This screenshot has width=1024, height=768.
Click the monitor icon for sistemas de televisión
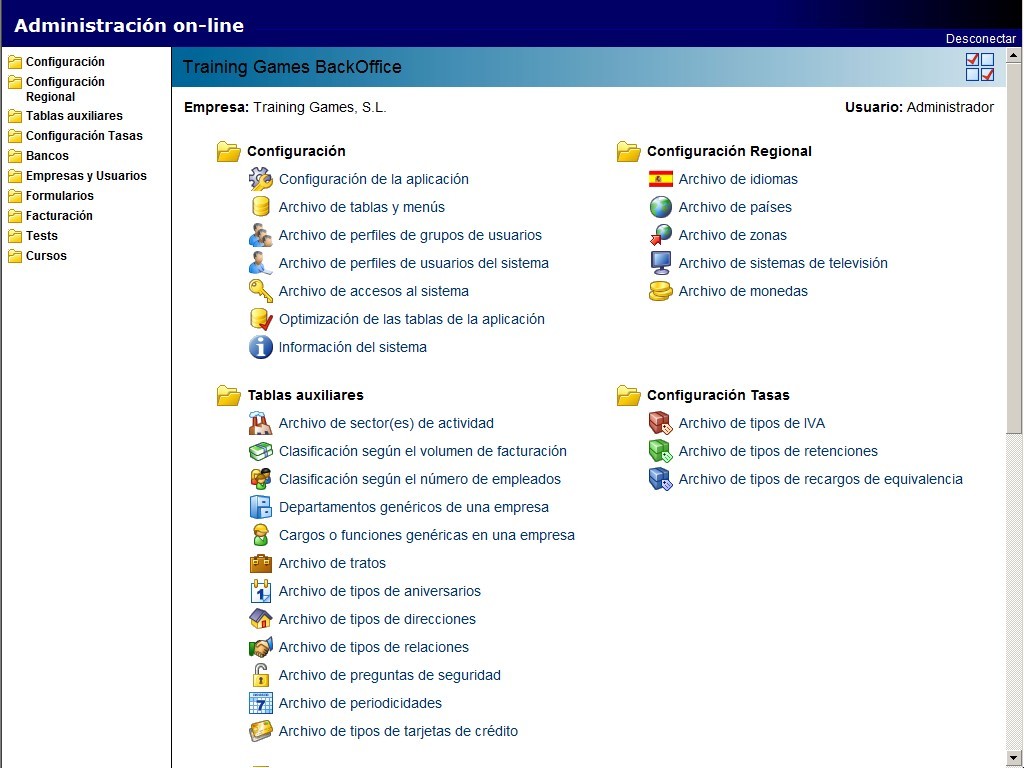[660, 263]
